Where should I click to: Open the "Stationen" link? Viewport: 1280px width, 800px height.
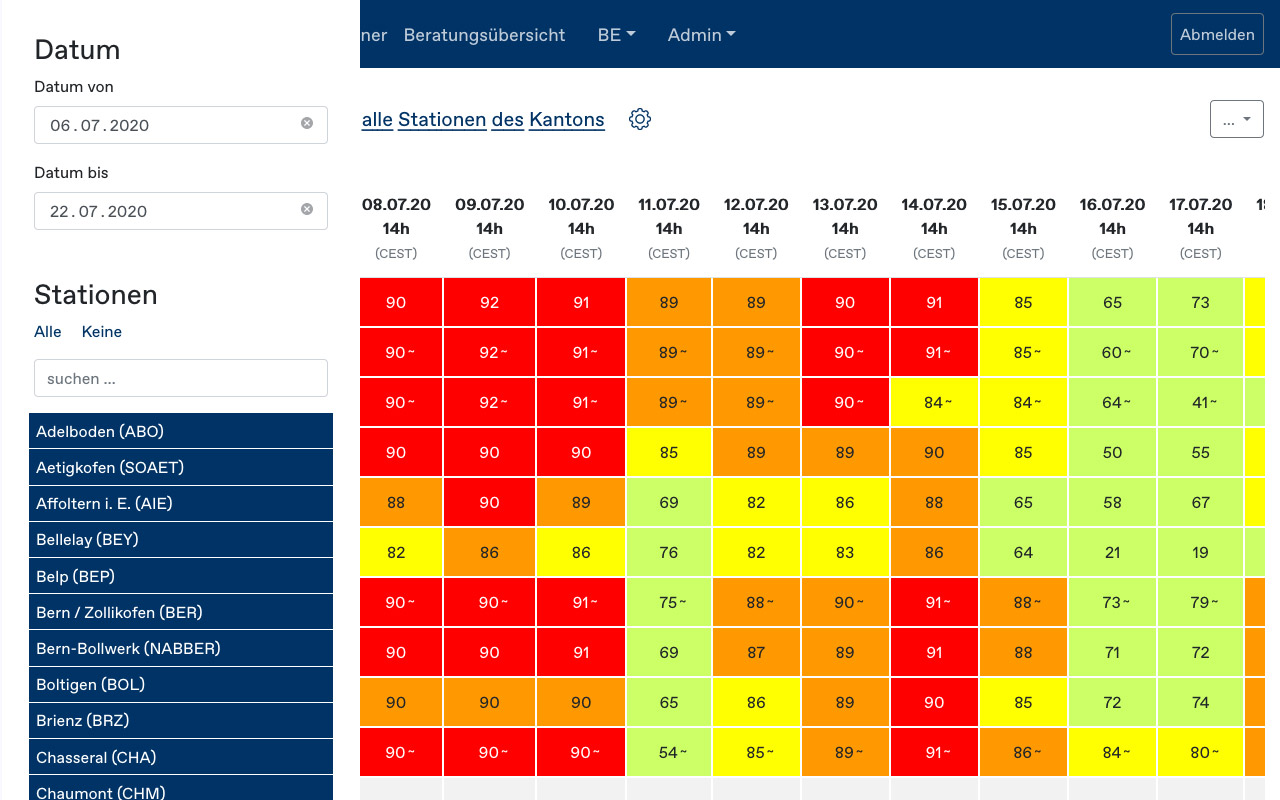[x=442, y=119]
